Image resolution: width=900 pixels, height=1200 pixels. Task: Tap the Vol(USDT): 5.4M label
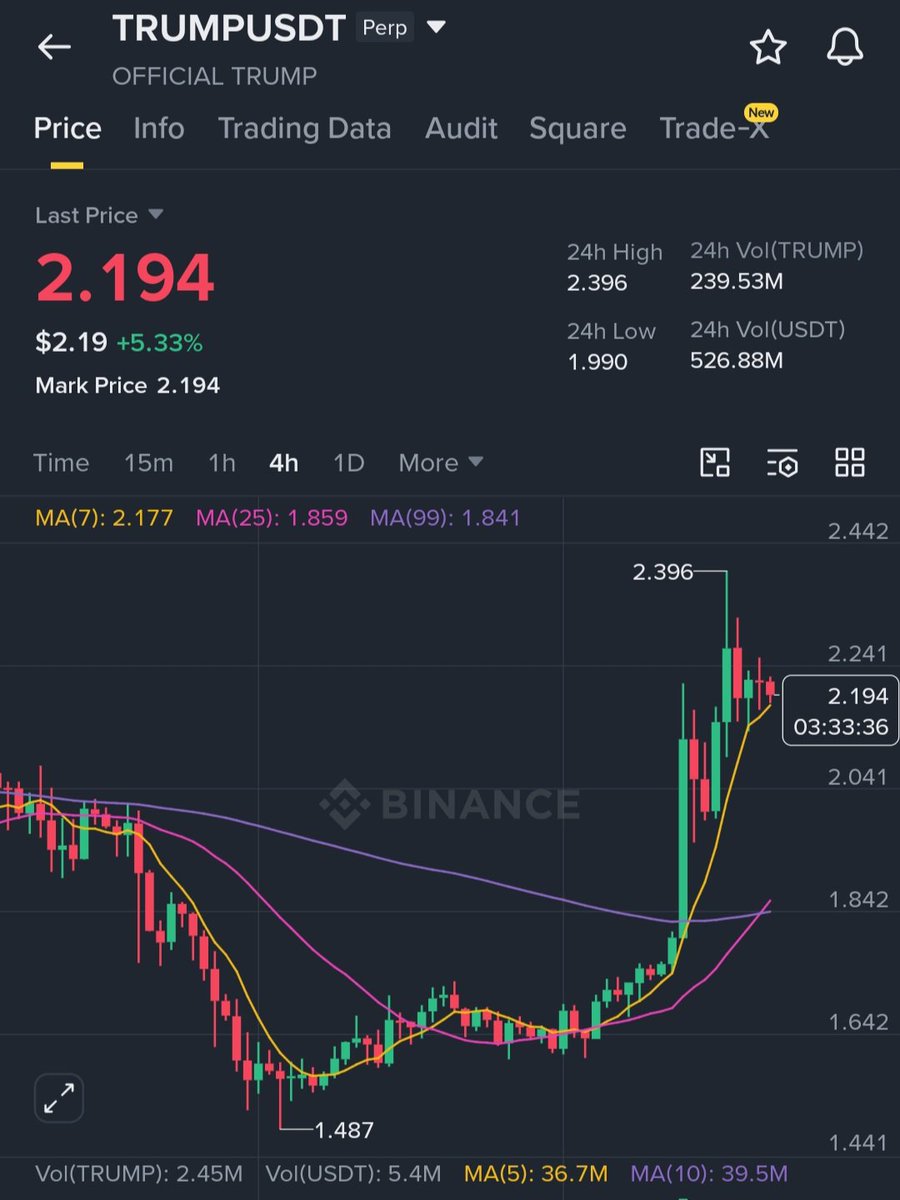tap(353, 1173)
